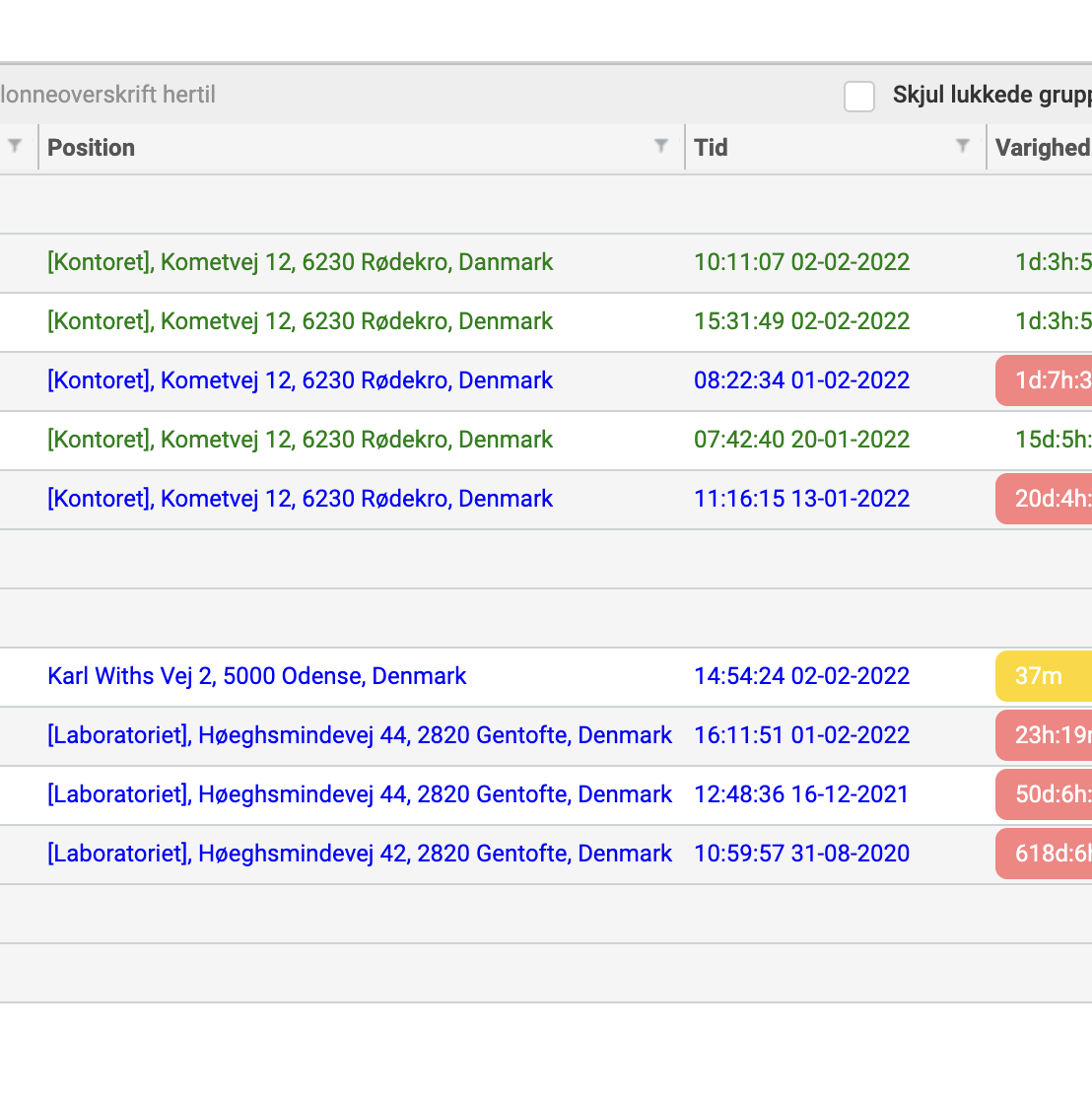
Task: Select time 14:54:24 02-02-2022
Action: [801, 676]
